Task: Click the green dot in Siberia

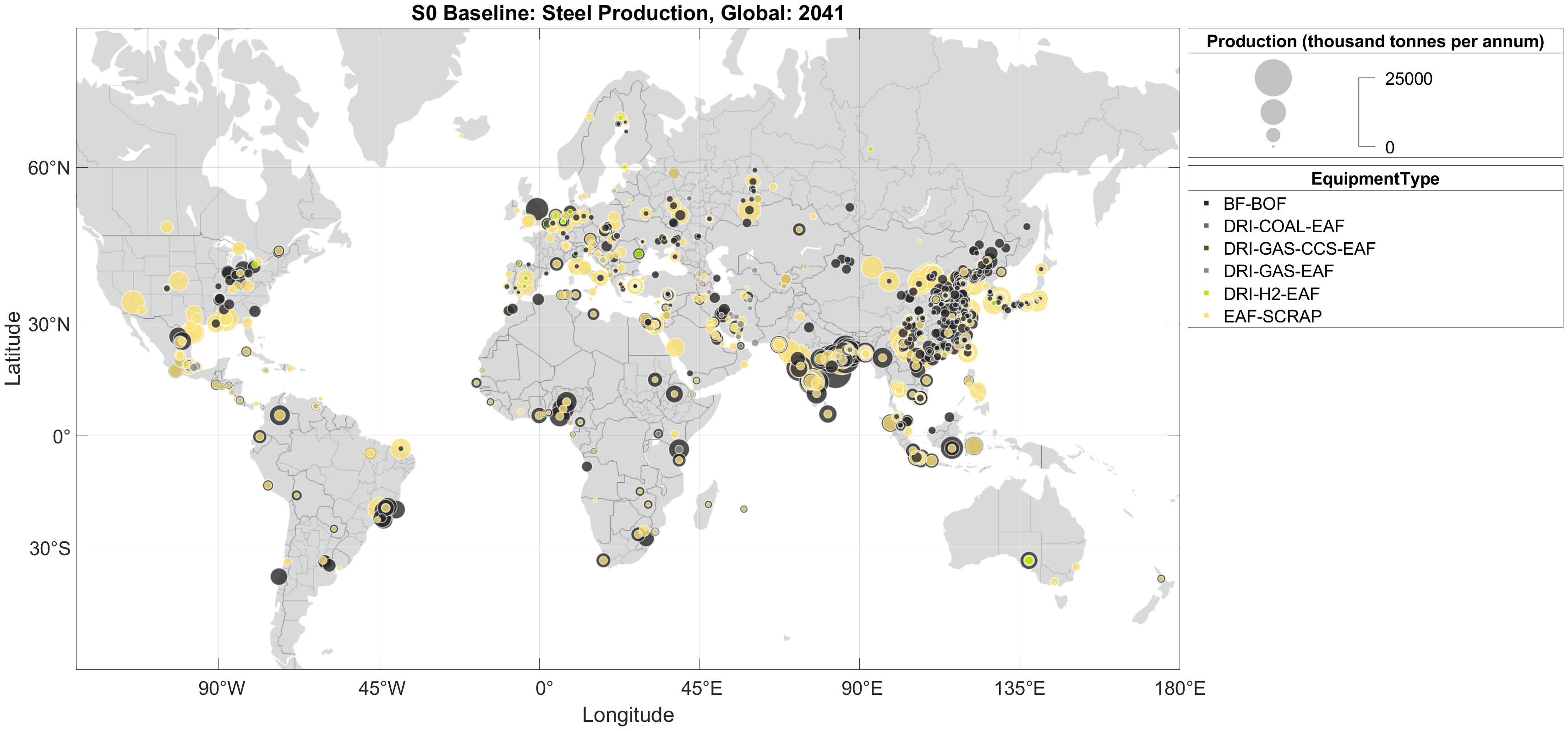Action: pyautogui.click(x=870, y=149)
